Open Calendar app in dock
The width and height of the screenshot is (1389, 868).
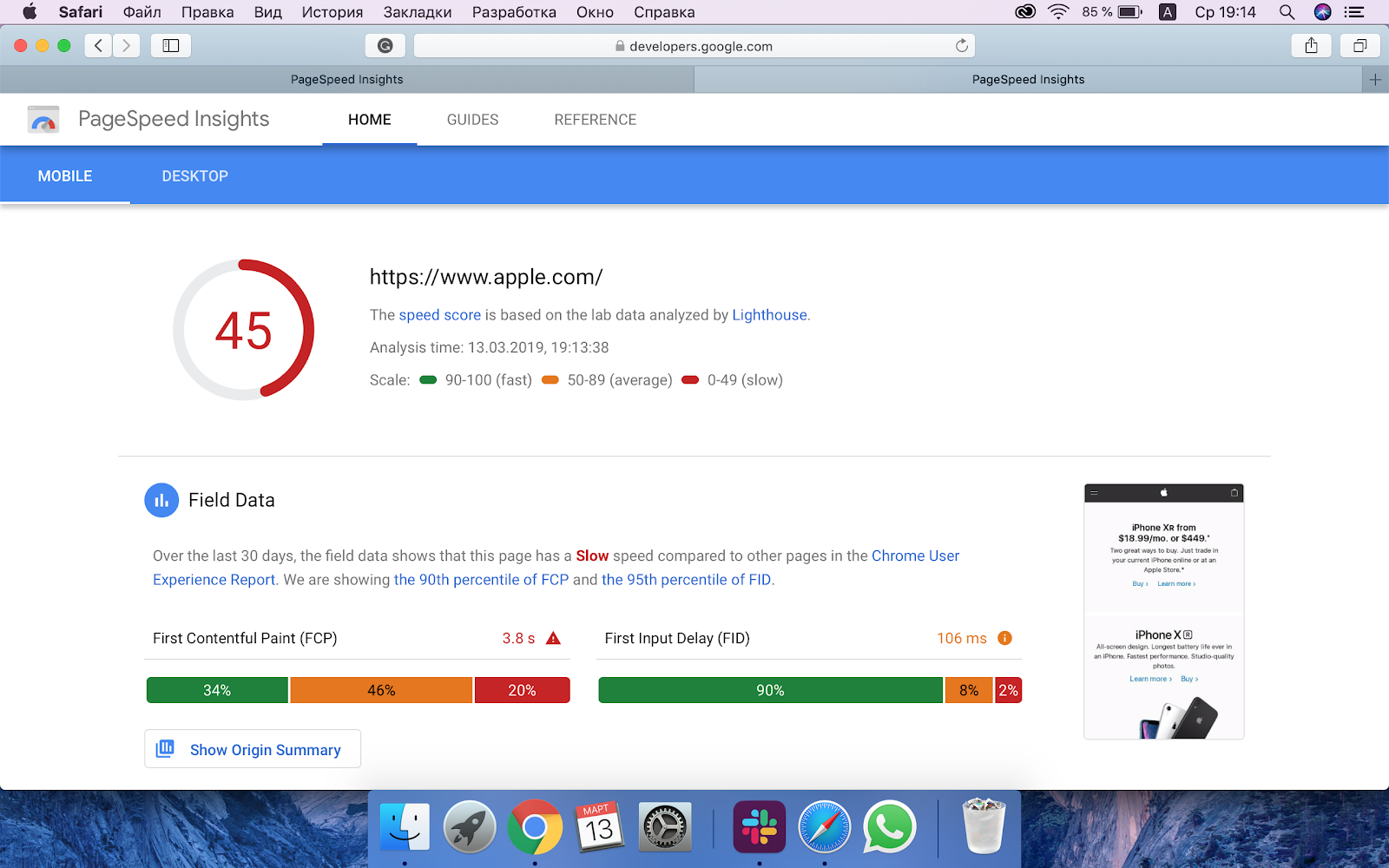tap(599, 827)
